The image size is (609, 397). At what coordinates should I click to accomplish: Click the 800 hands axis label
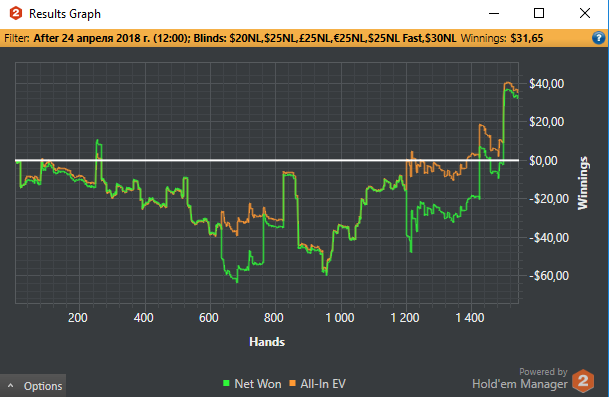coord(274,318)
